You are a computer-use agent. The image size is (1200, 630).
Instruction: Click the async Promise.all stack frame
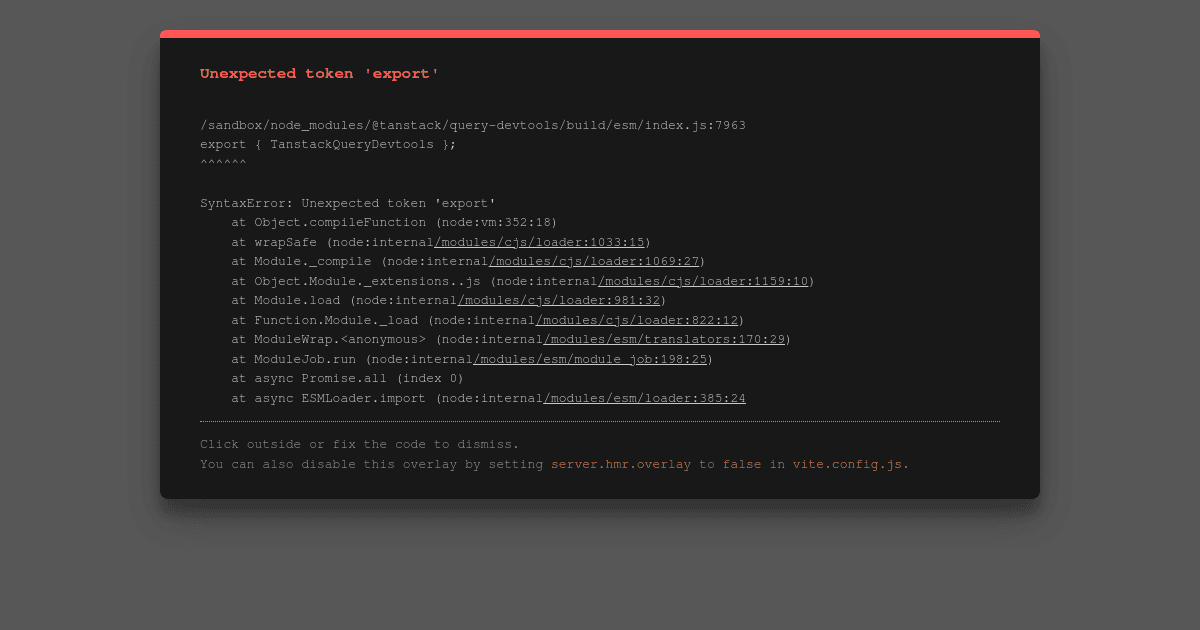347,379
